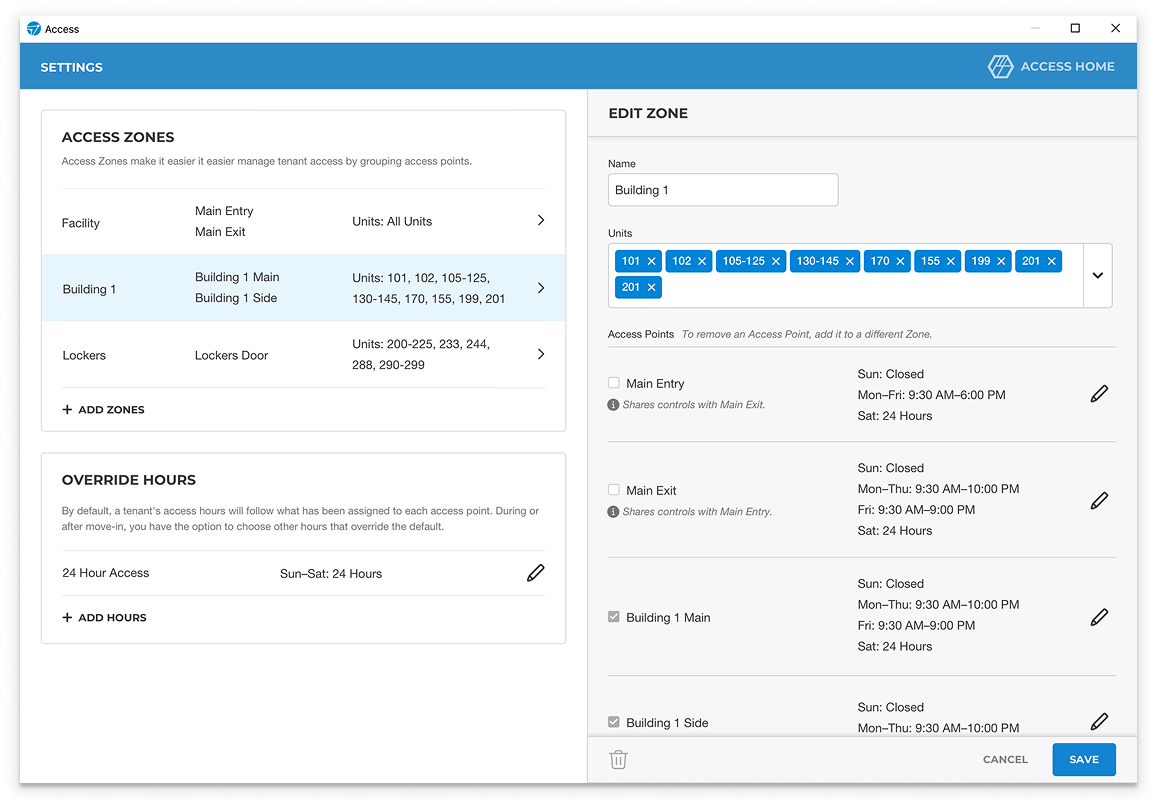The height and width of the screenshot is (807, 1157).
Task: Click the edit pencil for Main Exit hours
Action: click(1099, 500)
